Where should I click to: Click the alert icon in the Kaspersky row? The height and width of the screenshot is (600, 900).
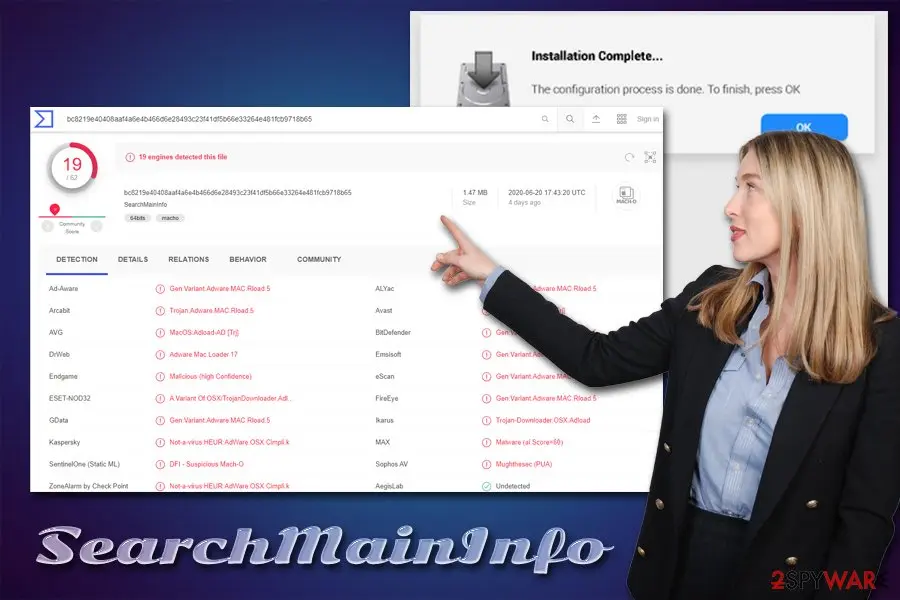tap(160, 443)
